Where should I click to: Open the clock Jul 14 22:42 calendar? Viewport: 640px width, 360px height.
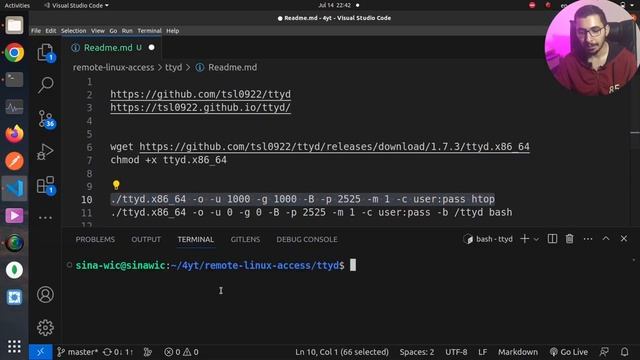point(335,5)
